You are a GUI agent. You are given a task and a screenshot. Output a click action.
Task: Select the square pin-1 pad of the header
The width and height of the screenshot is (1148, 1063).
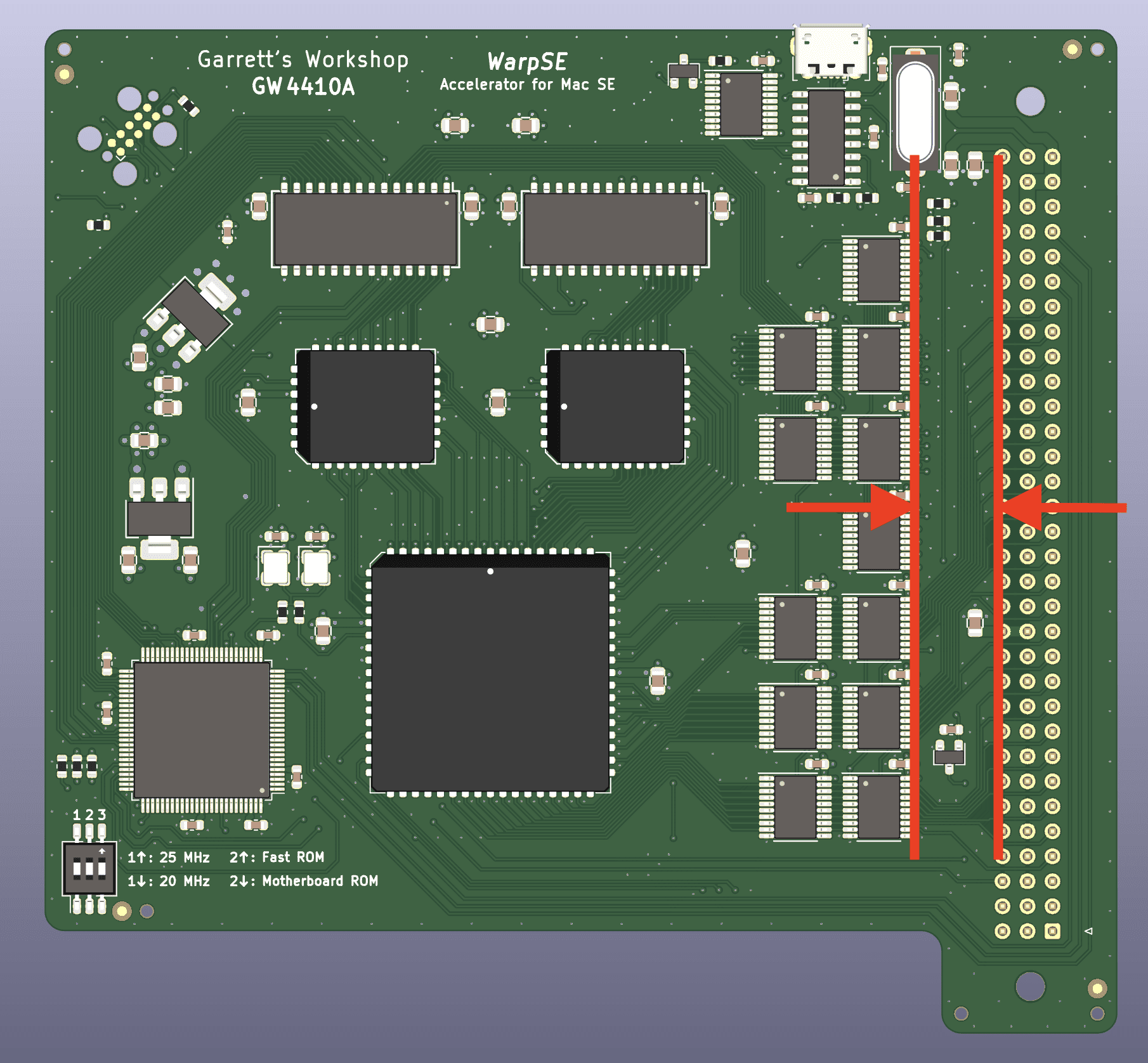pyautogui.click(x=1052, y=931)
